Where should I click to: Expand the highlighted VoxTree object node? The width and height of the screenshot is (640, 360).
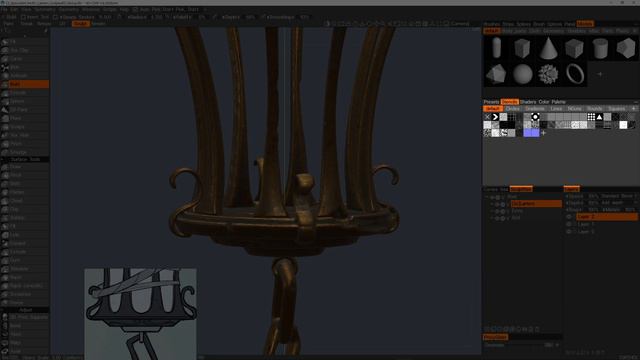point(492,204)
